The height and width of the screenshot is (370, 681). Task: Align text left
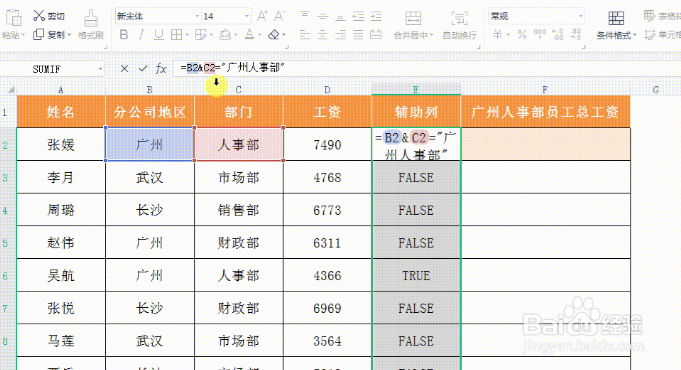tap(305, 34)
